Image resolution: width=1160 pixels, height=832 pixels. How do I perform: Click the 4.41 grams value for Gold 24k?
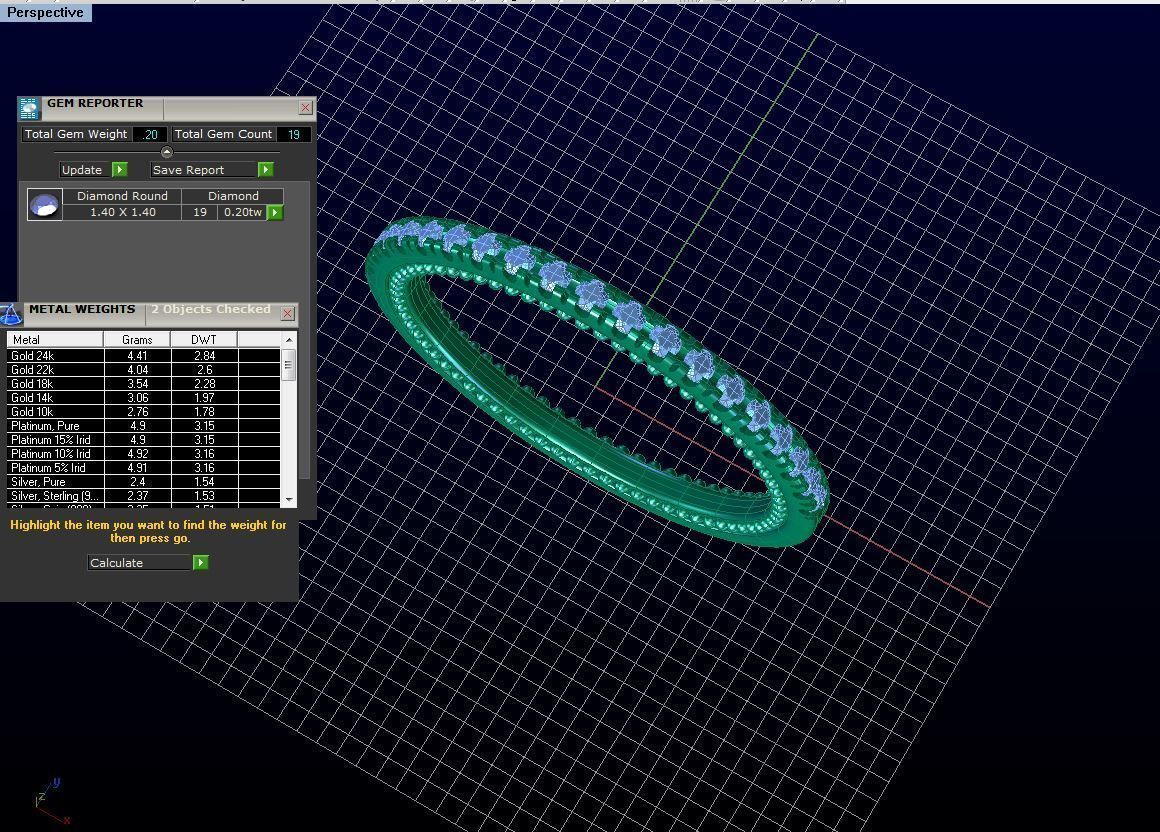138,356
